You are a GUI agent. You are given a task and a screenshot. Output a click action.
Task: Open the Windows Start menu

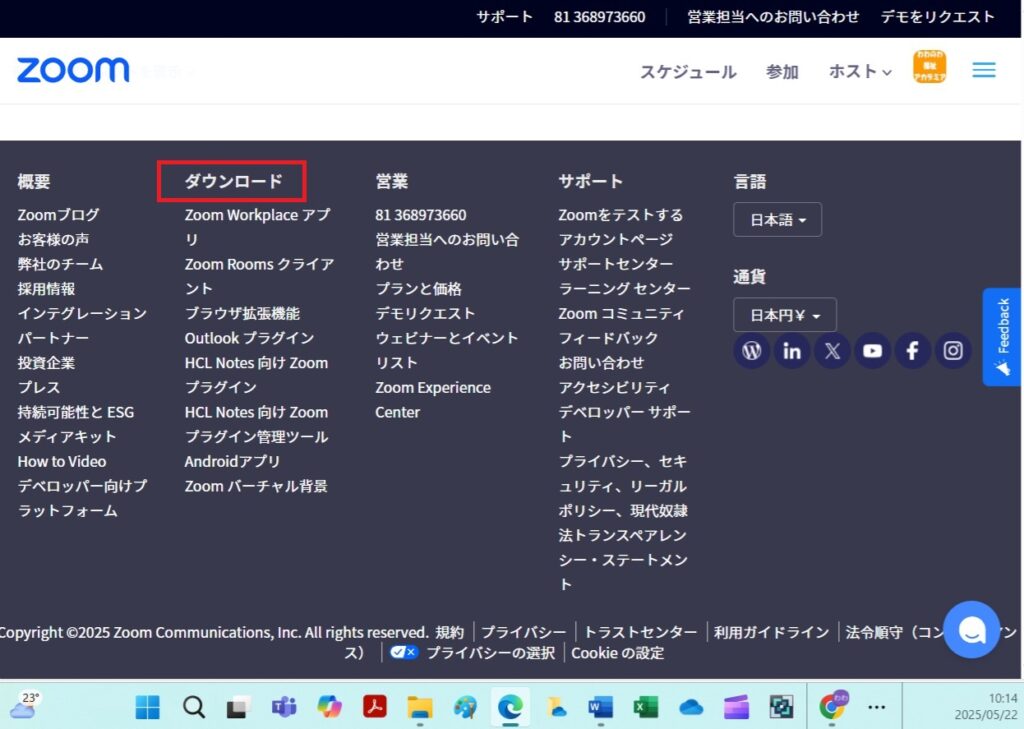148,707
